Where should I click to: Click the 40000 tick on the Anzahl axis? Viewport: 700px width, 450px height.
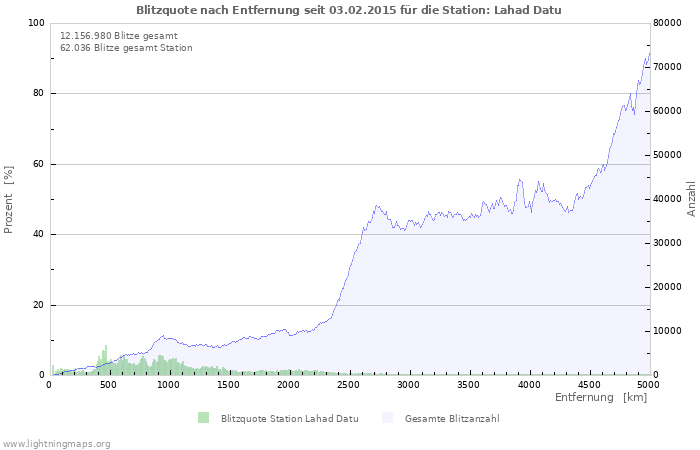click(x=670, y=199)
